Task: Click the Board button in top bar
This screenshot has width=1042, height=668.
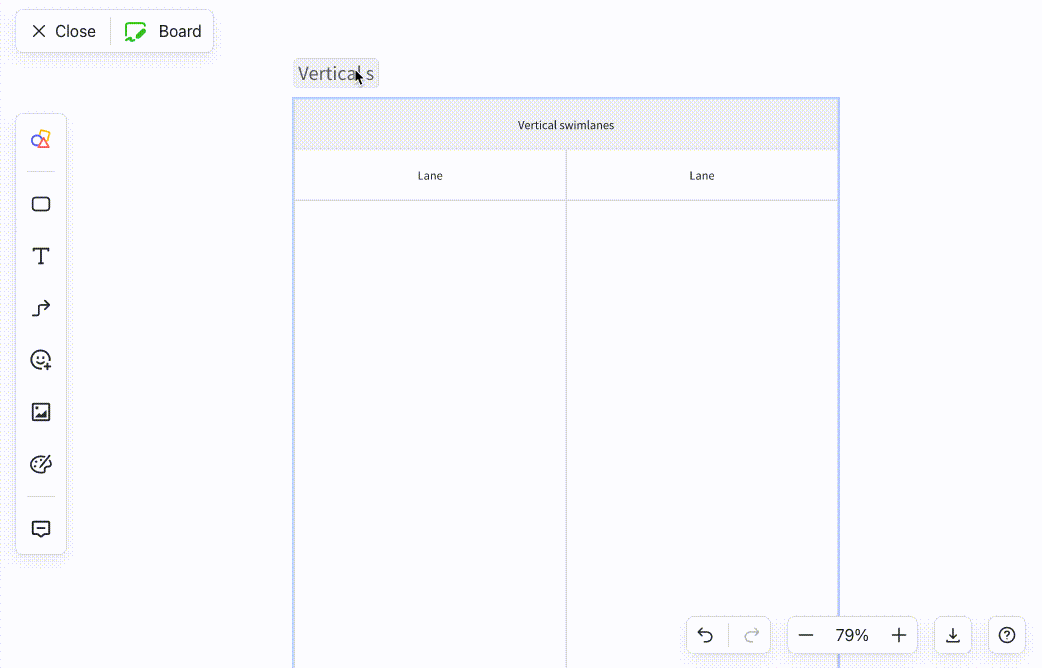Action: (164, 31)
